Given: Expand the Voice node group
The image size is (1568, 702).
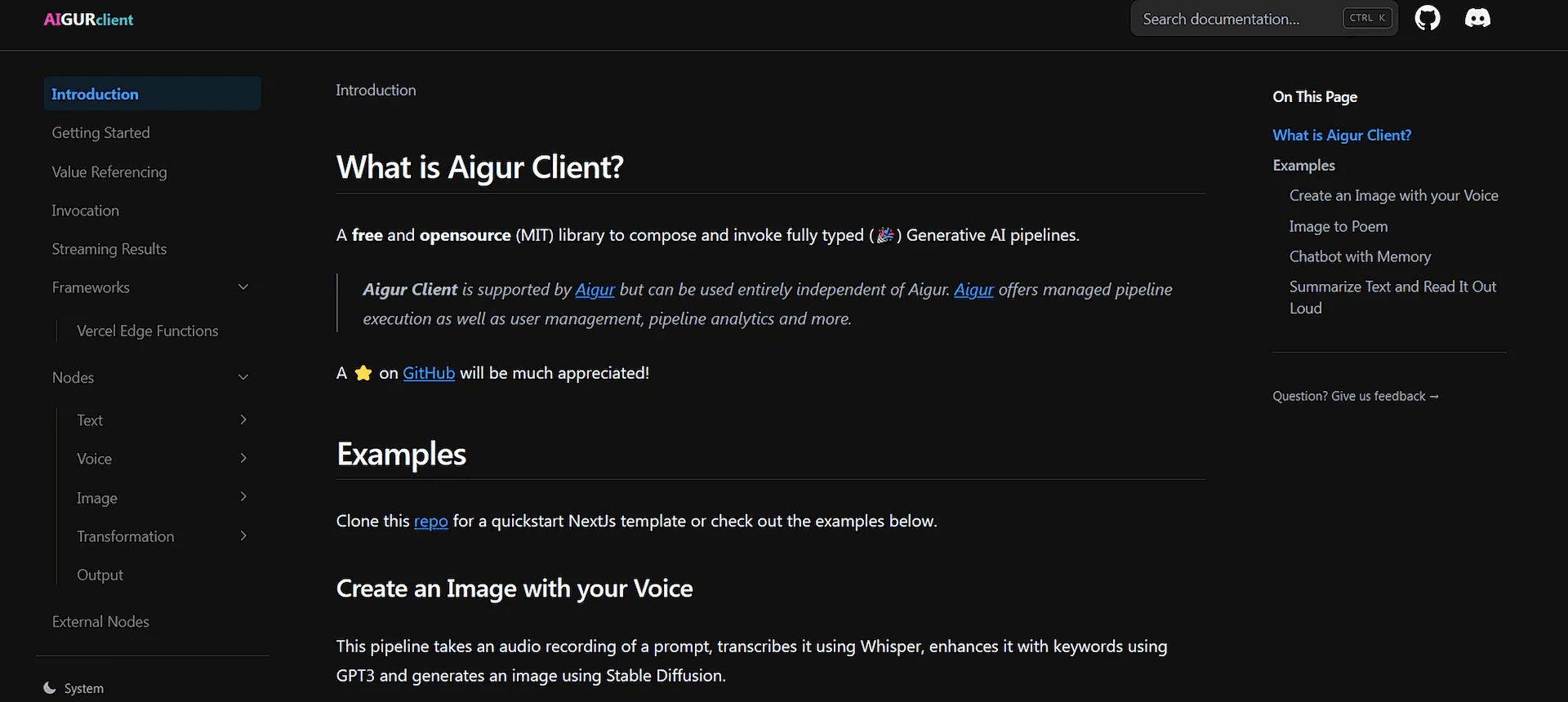Looking at the screenshot, I should click(243, 458).
